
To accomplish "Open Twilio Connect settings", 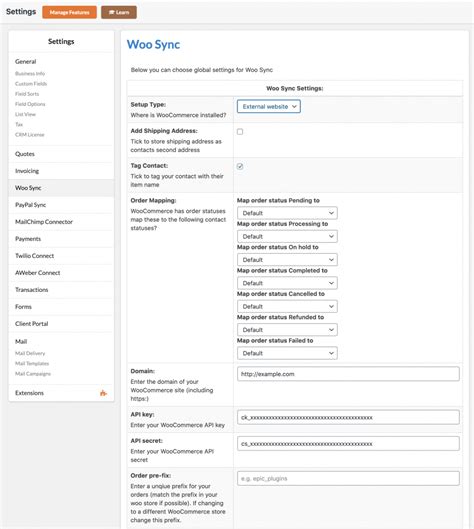I will click(x=61, y=256).
